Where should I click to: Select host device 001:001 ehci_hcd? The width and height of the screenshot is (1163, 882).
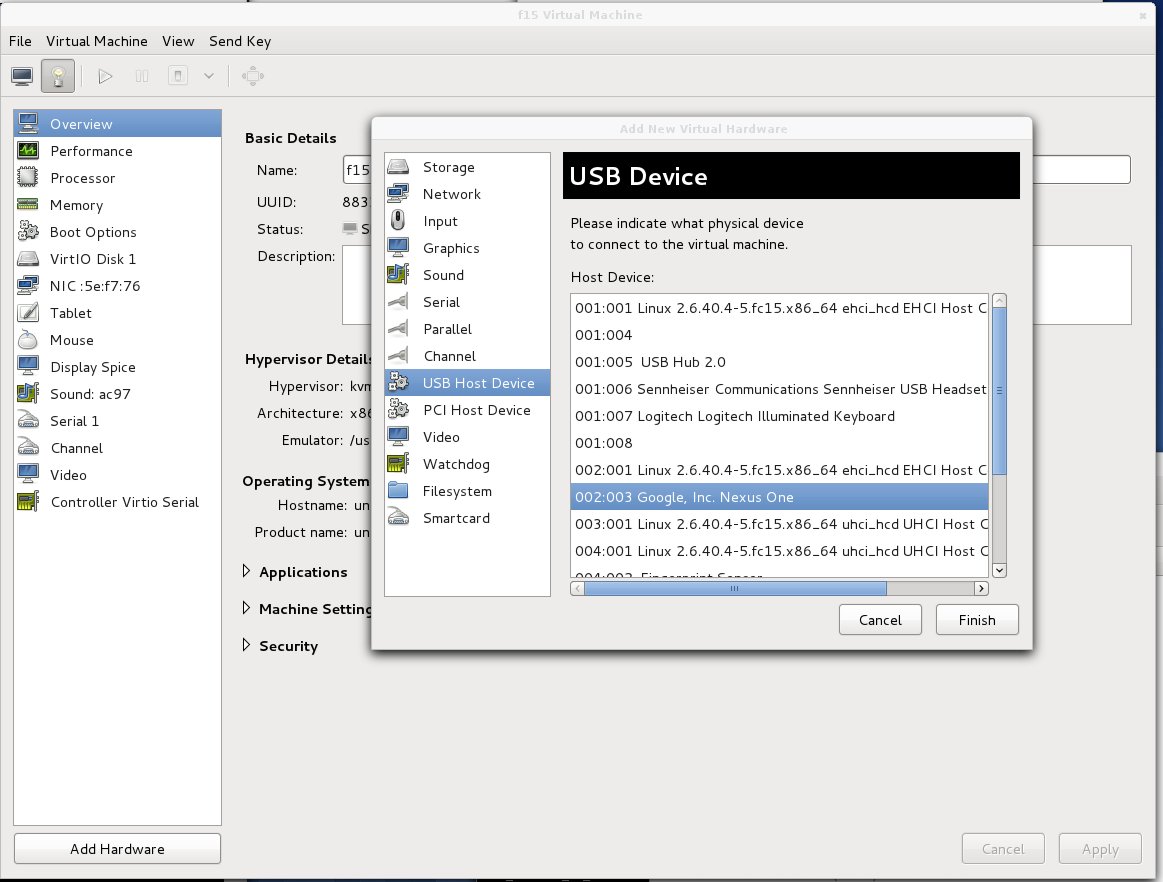(780, 308)
